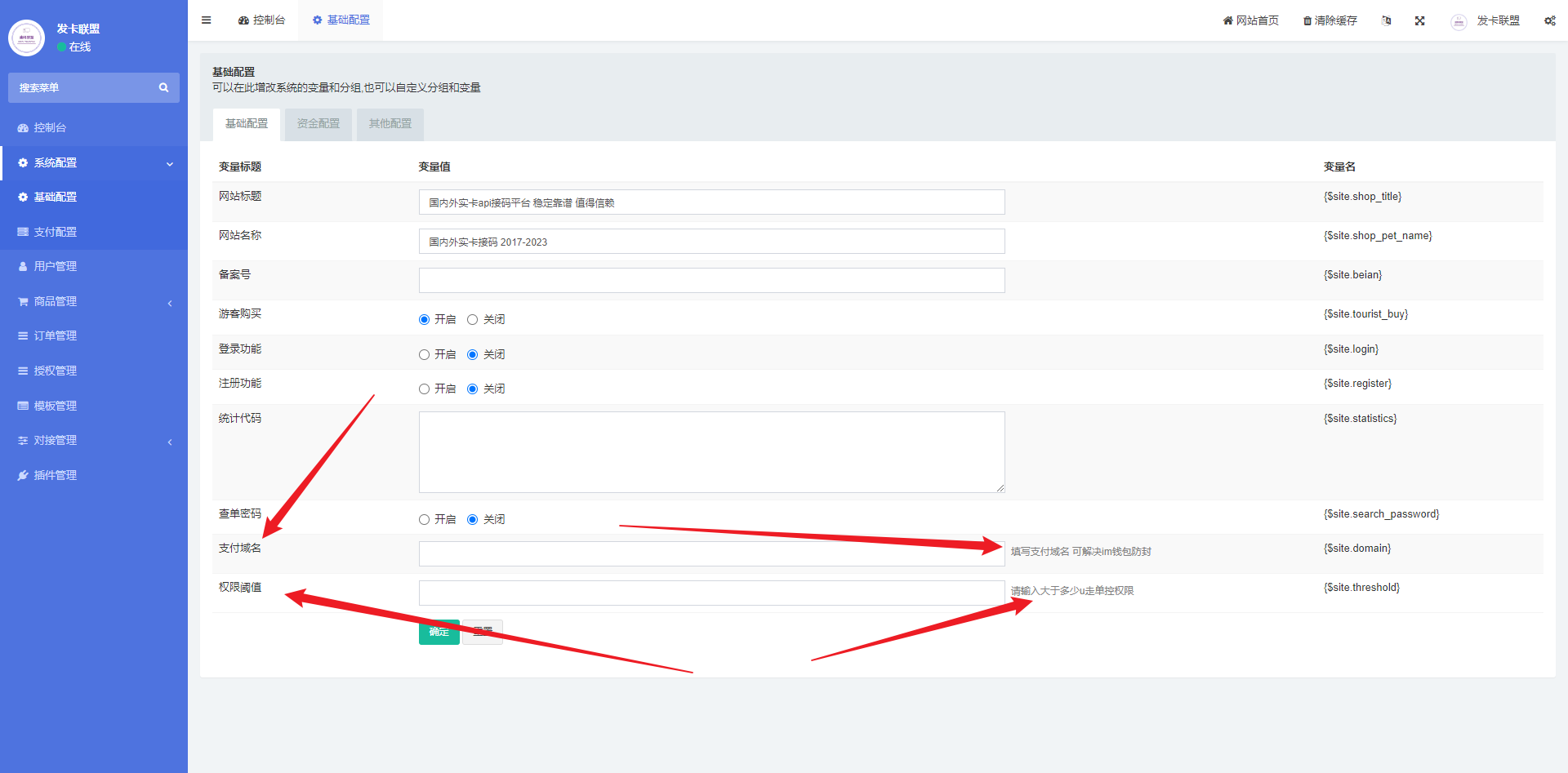Select 关闭 for 注册功能

pyautogui.click(x=472, y=389)
